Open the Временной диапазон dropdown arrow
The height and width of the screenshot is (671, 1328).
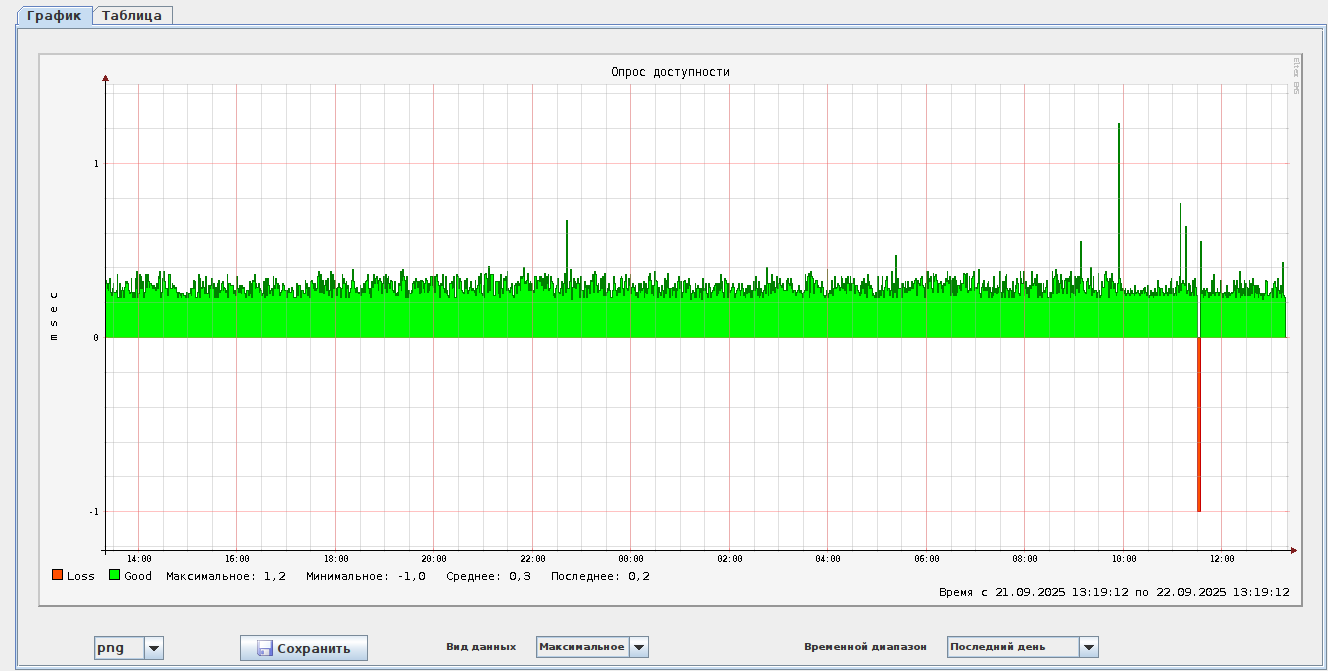1089,647
